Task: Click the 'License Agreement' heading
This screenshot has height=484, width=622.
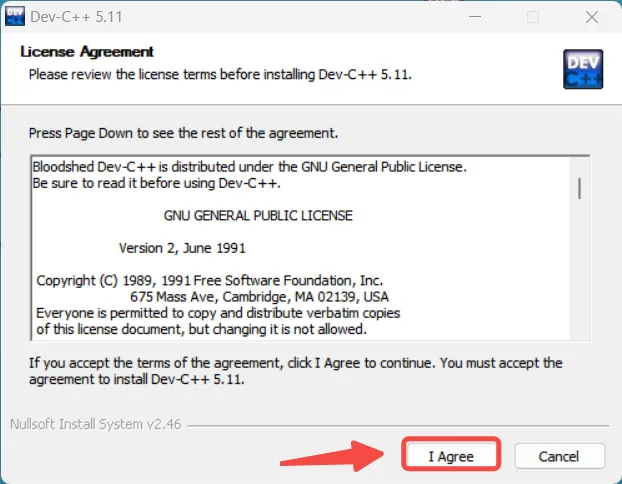Action: [x=87, y=52]
